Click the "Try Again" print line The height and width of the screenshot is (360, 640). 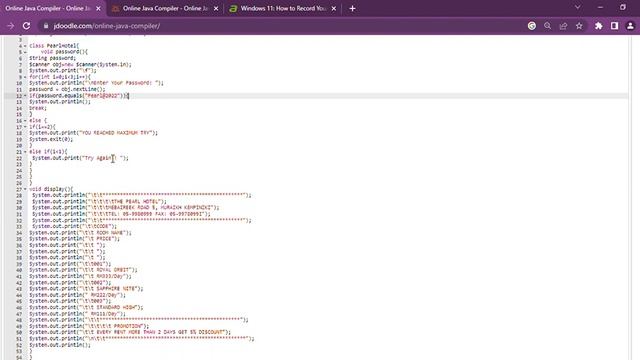click(80, 158)
